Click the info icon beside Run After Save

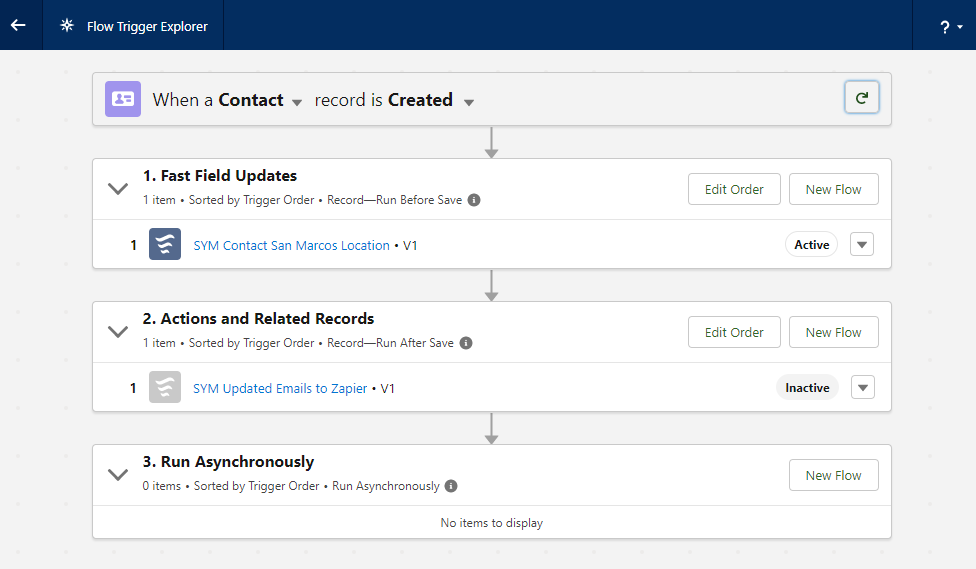point(466,343)
